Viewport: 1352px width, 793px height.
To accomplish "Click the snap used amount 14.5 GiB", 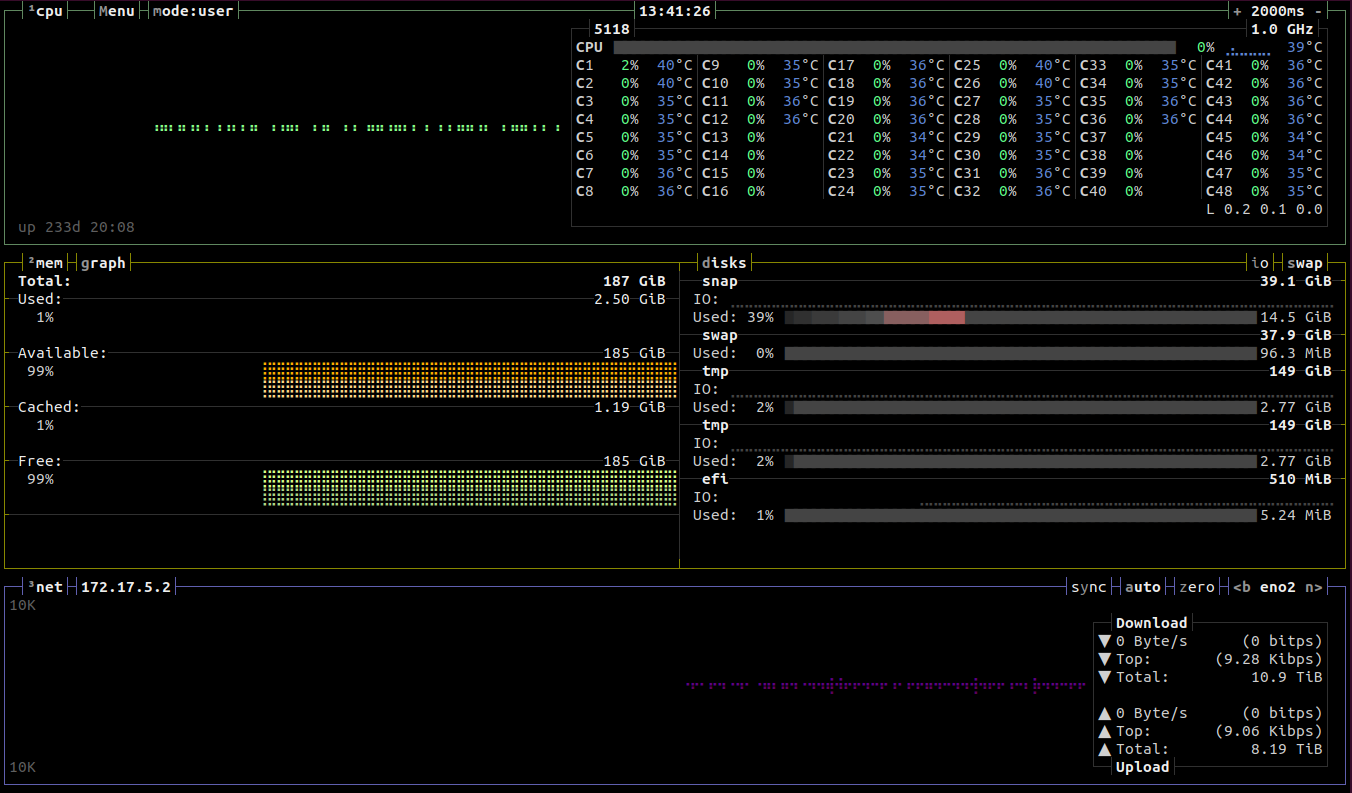I will point(1296,317).
